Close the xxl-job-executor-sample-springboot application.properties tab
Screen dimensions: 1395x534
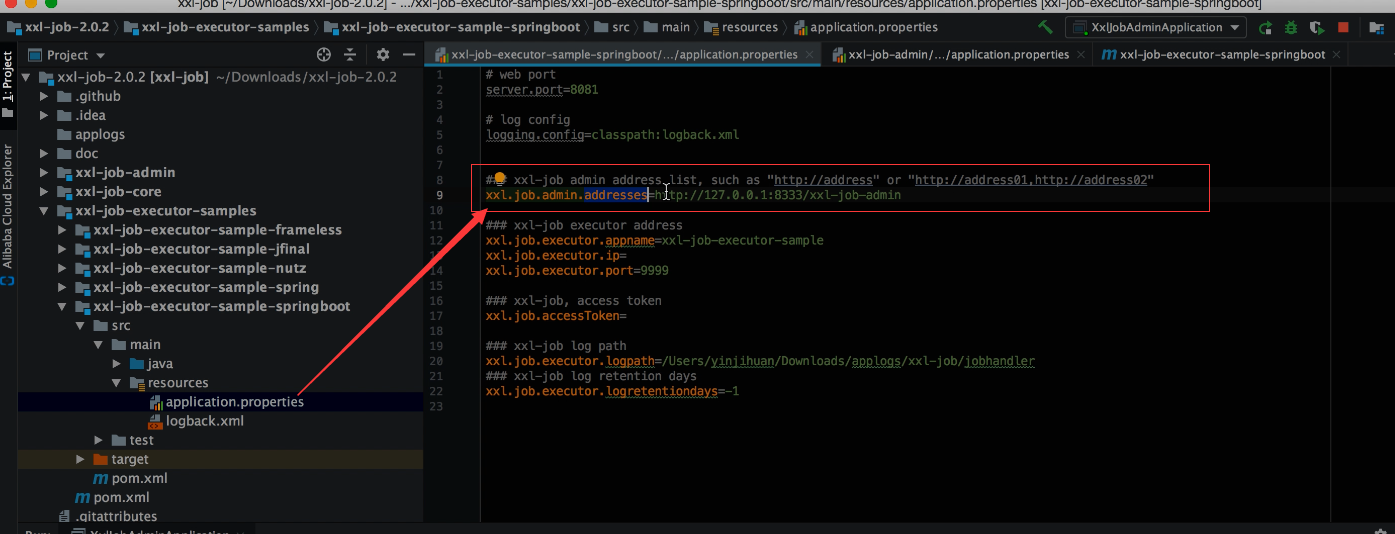810,55
